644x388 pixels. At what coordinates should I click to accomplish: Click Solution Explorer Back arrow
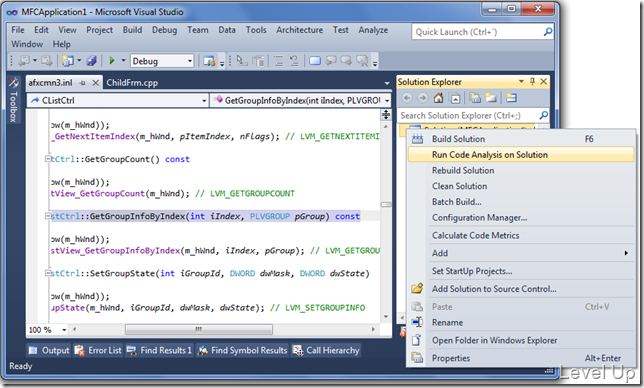click(407, 98)
